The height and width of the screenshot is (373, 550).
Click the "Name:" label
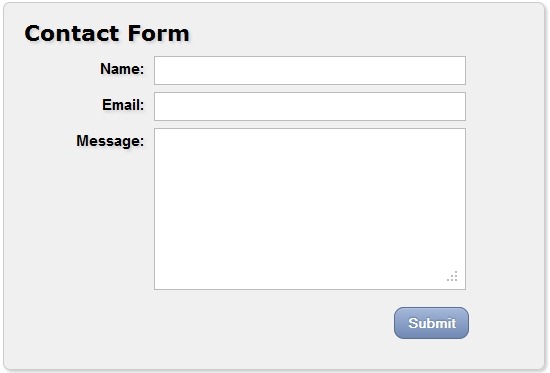tap(122, 69)
